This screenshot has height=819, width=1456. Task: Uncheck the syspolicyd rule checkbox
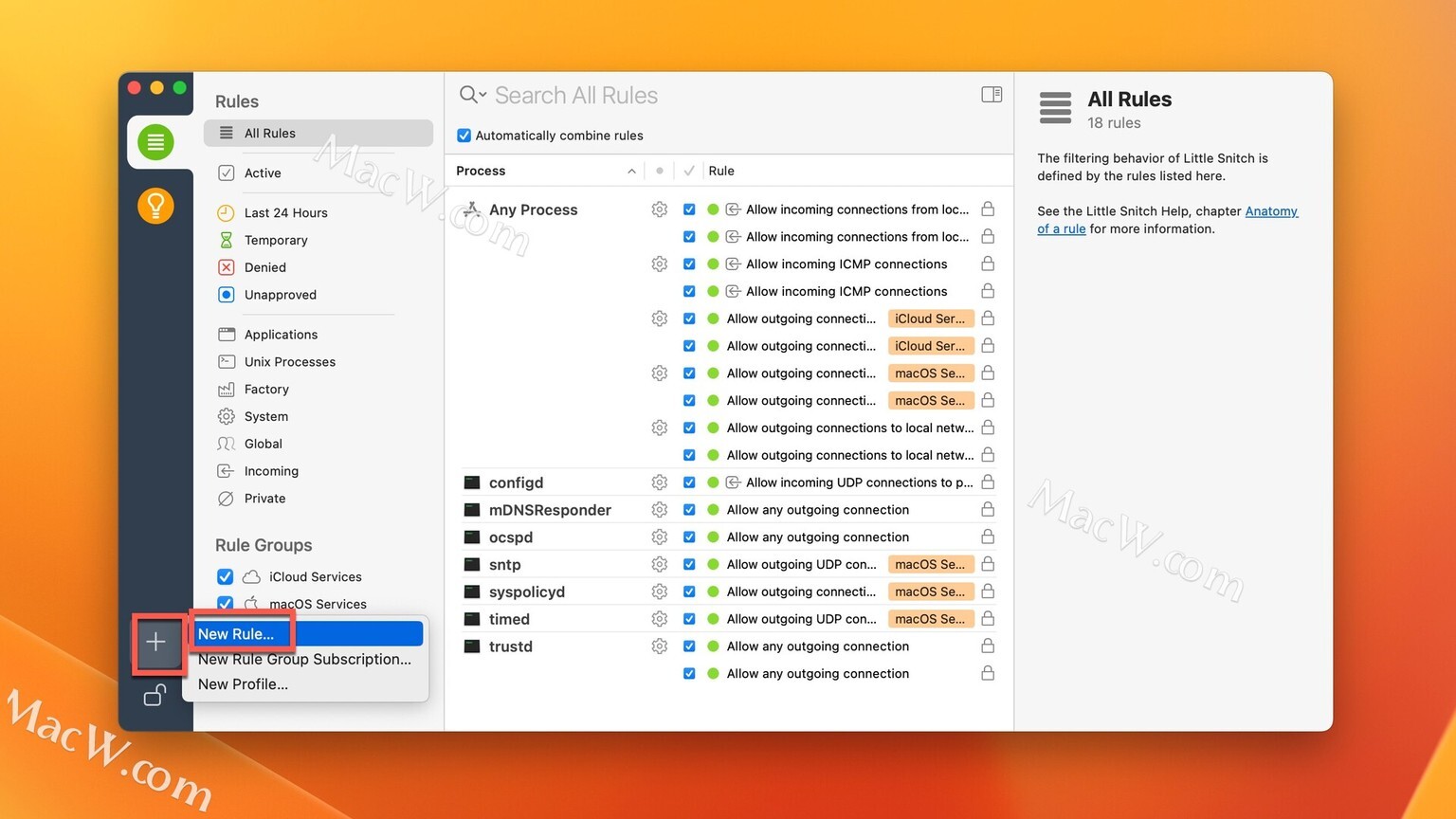[689, 591]
